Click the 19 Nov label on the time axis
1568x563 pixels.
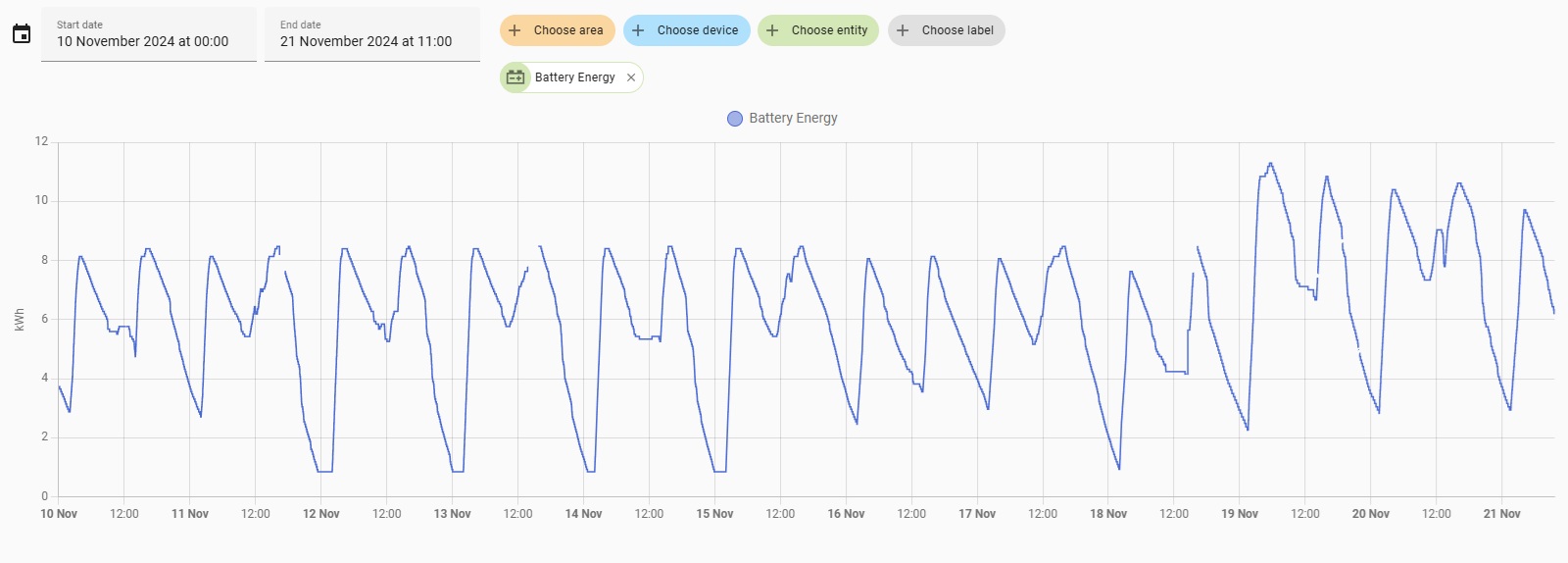[x=1240, y=514]
